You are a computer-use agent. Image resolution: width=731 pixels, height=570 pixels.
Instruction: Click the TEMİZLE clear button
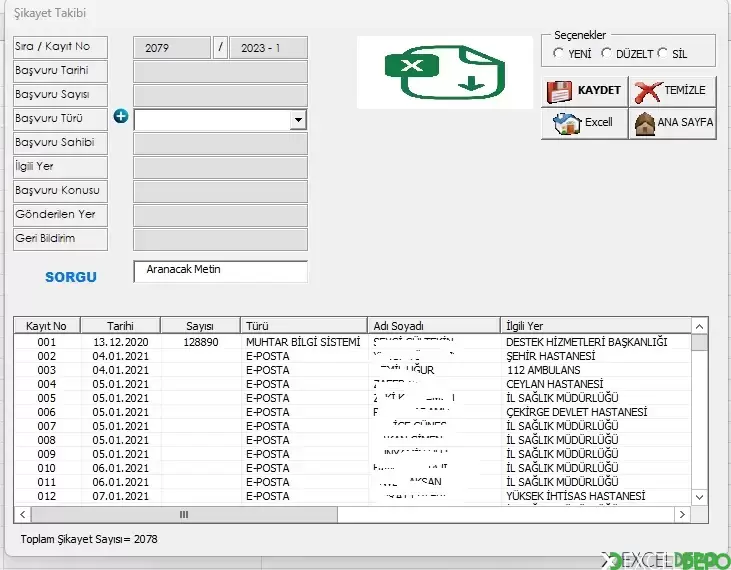(672, 91)
